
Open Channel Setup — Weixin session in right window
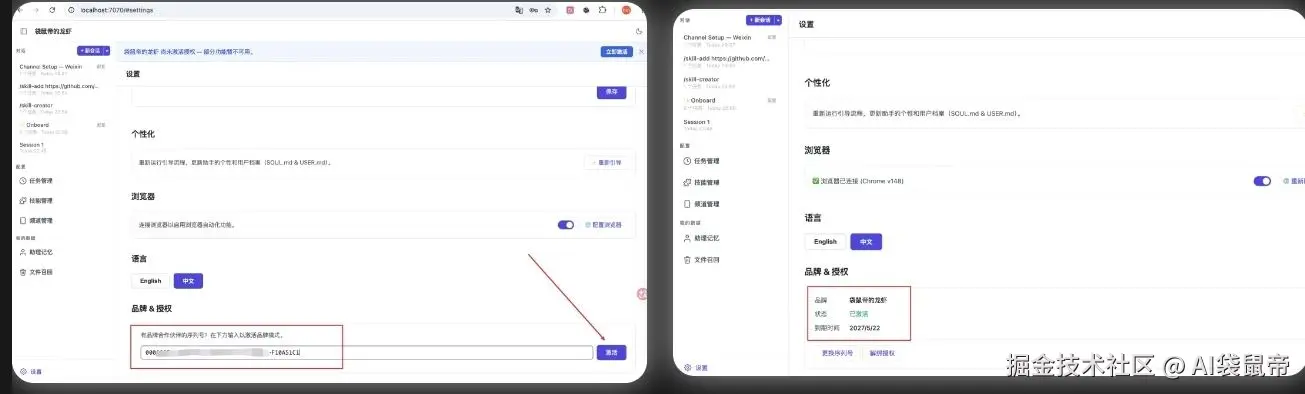[x=730, y=40]
